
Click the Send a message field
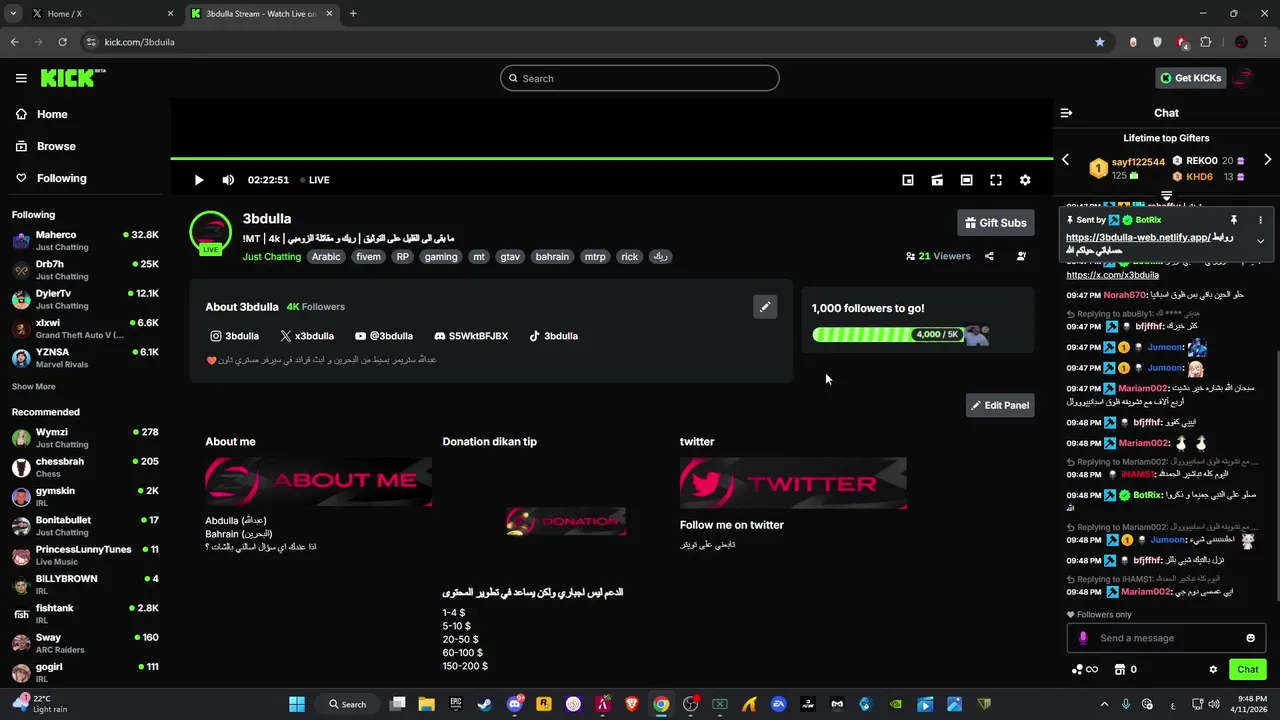point(1166,638)
